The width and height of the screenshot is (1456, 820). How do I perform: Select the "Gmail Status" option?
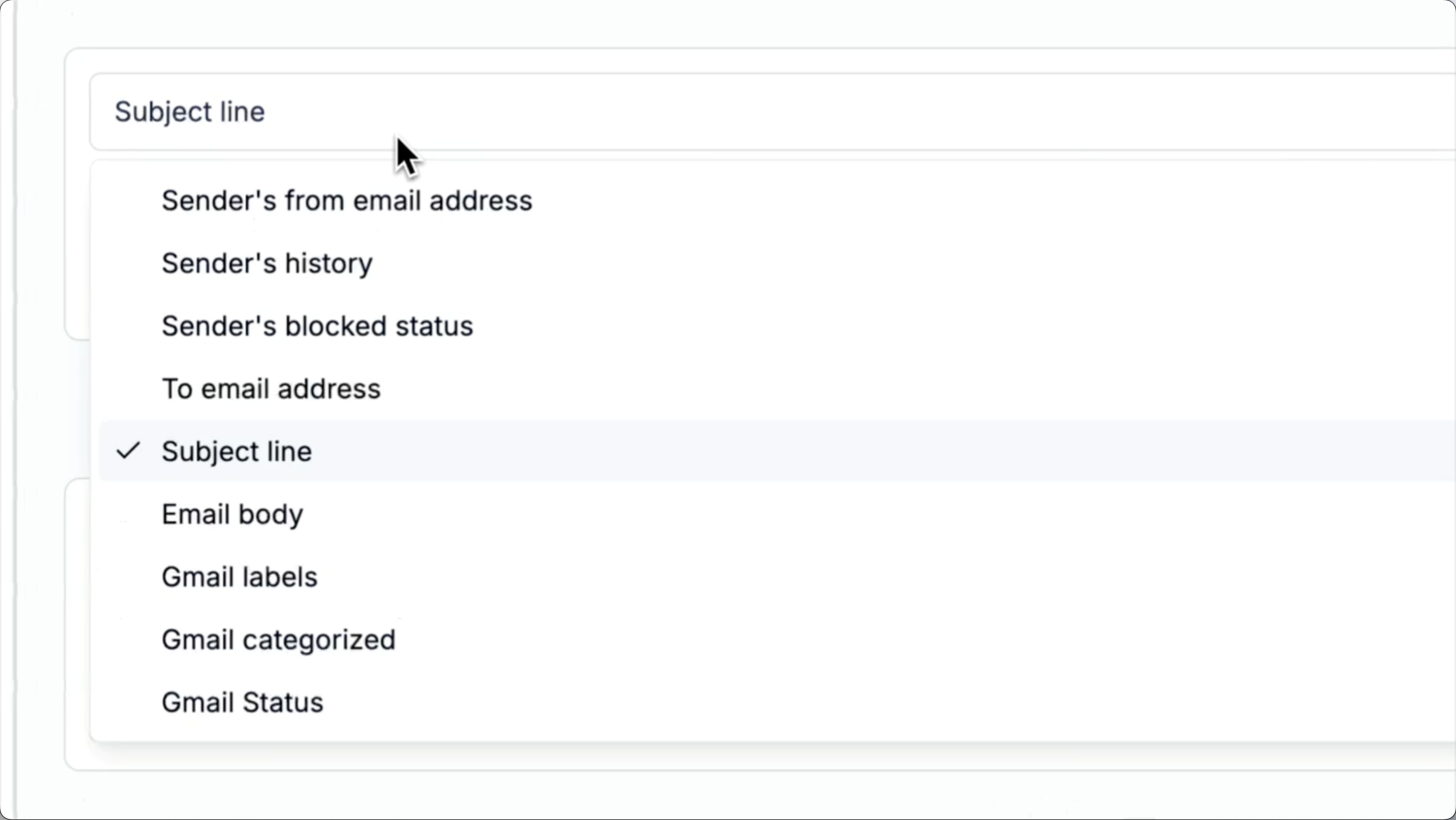click(242, 702)
